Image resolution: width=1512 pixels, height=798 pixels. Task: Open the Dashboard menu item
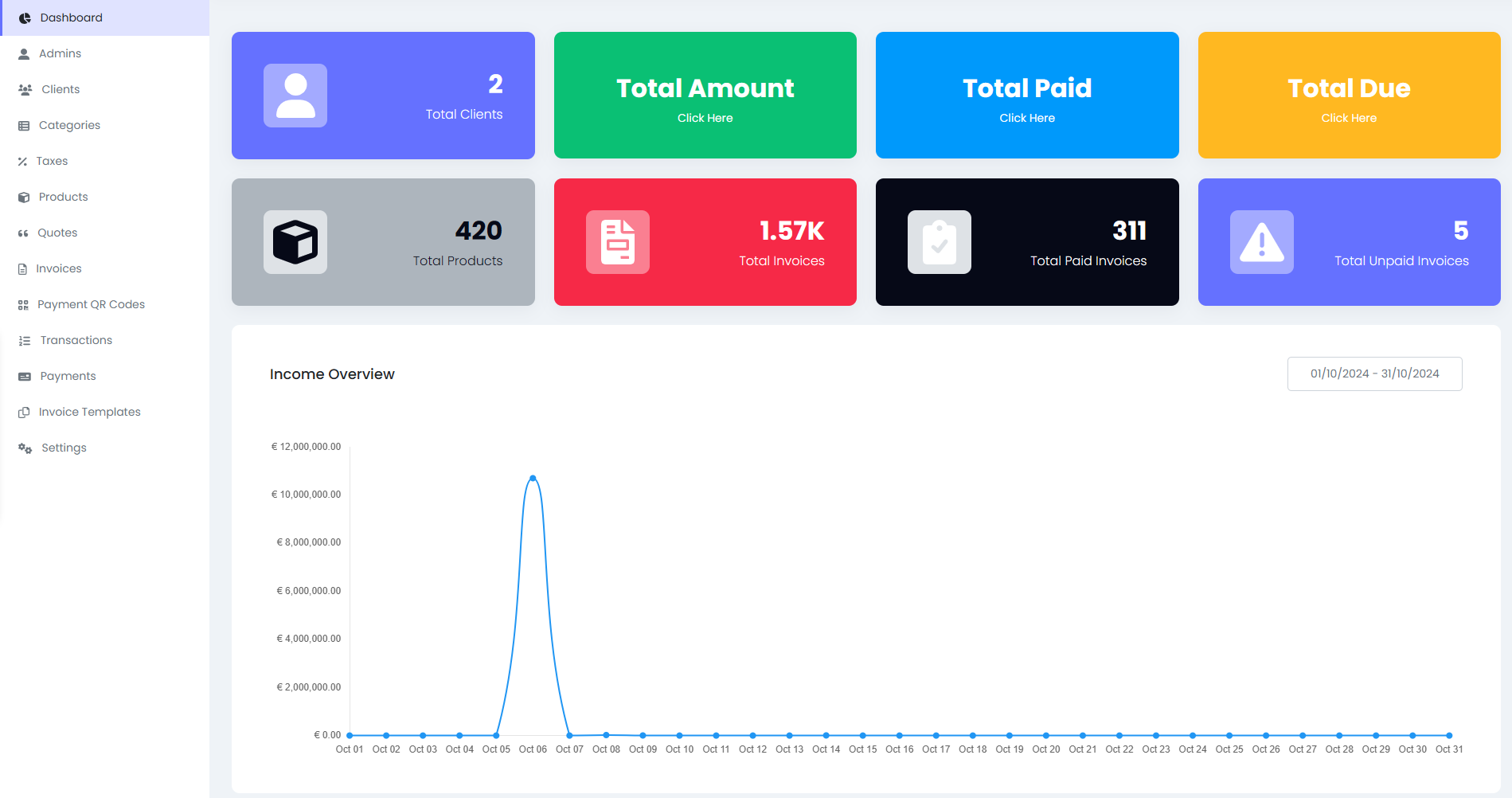[105, 18]
